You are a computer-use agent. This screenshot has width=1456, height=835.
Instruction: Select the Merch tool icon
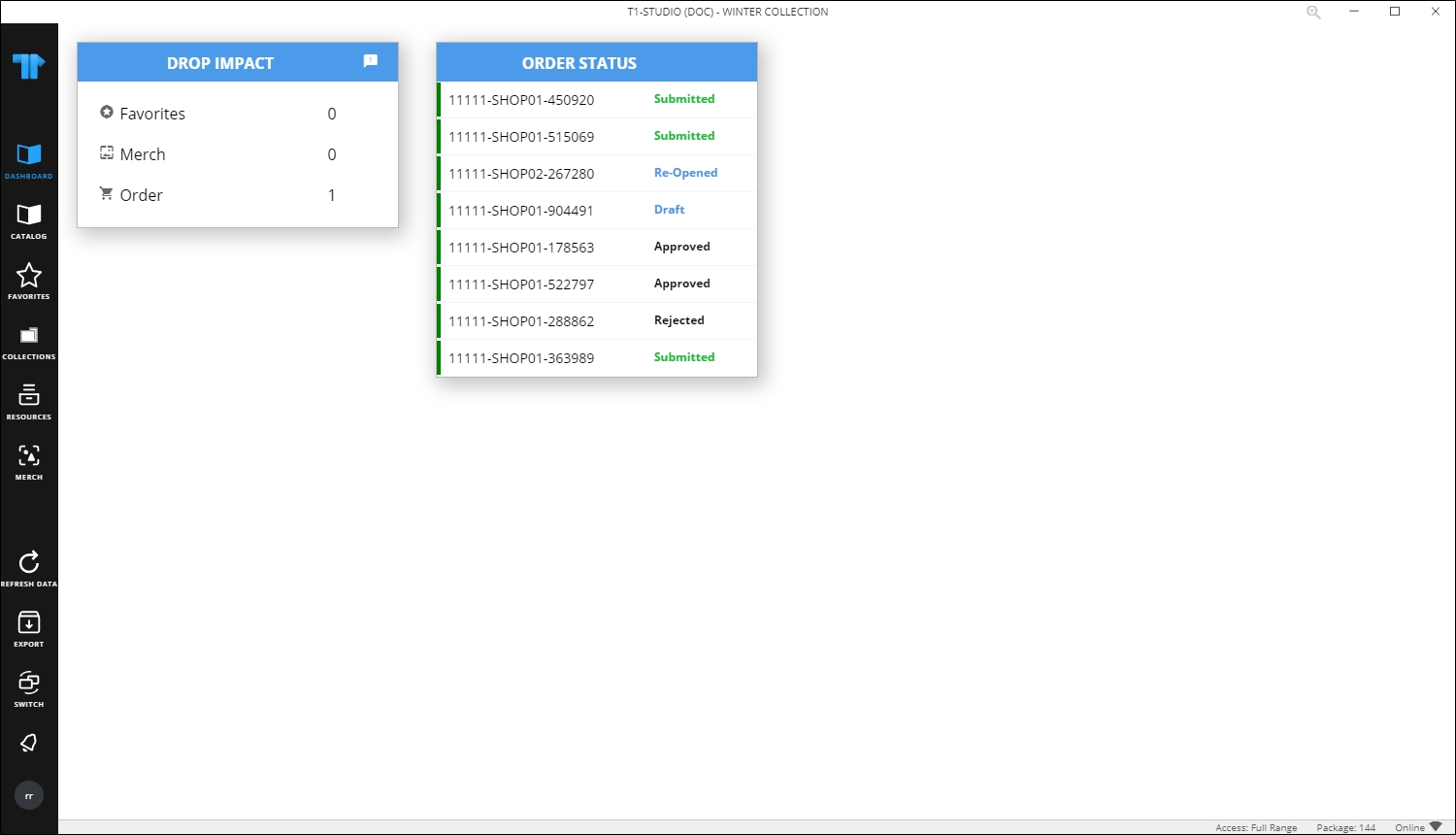click(29, 458)
